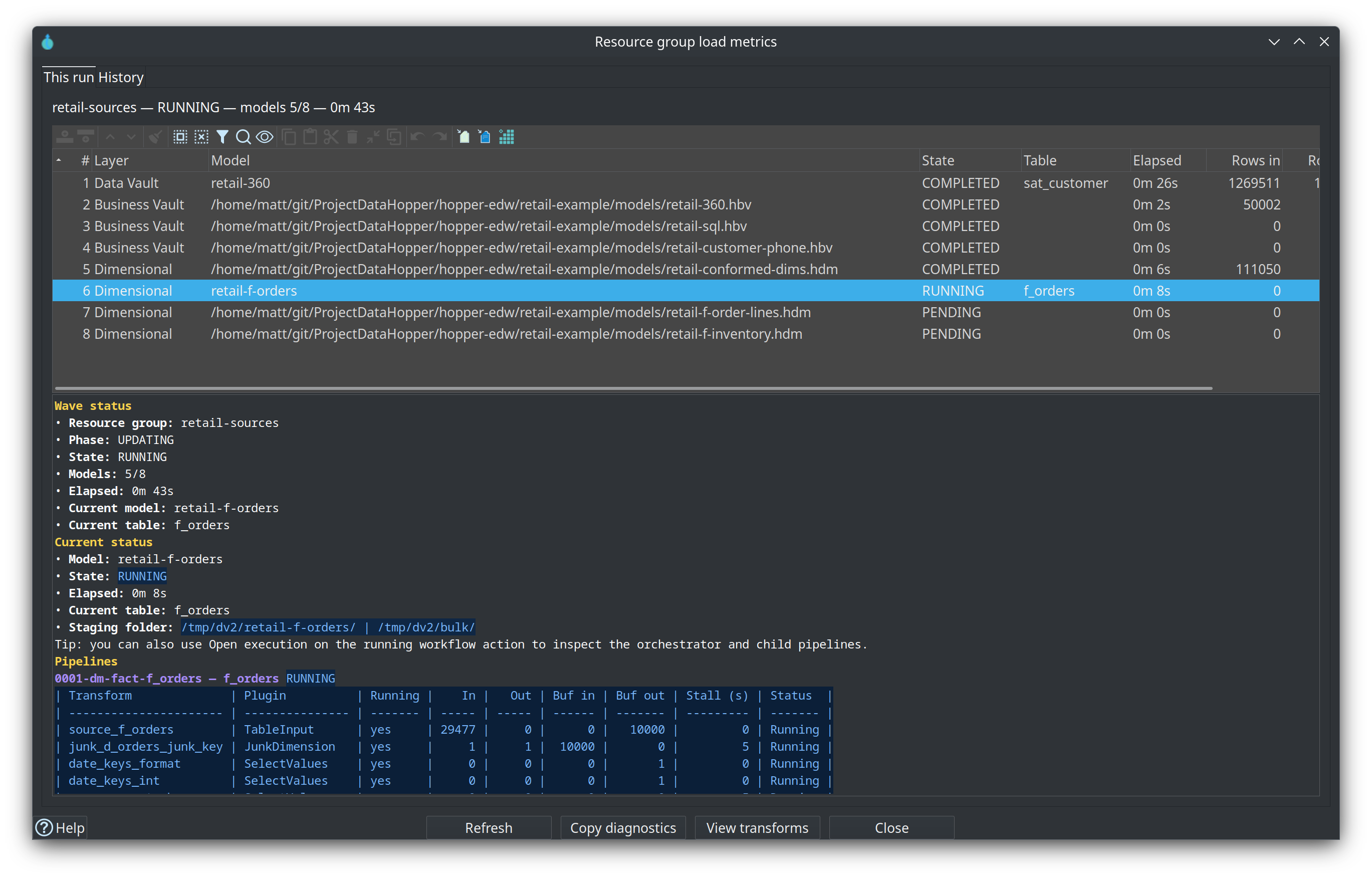The image size is (1372, 878).
Task: Open the filter funnel tool
Action: click(222, 137)
